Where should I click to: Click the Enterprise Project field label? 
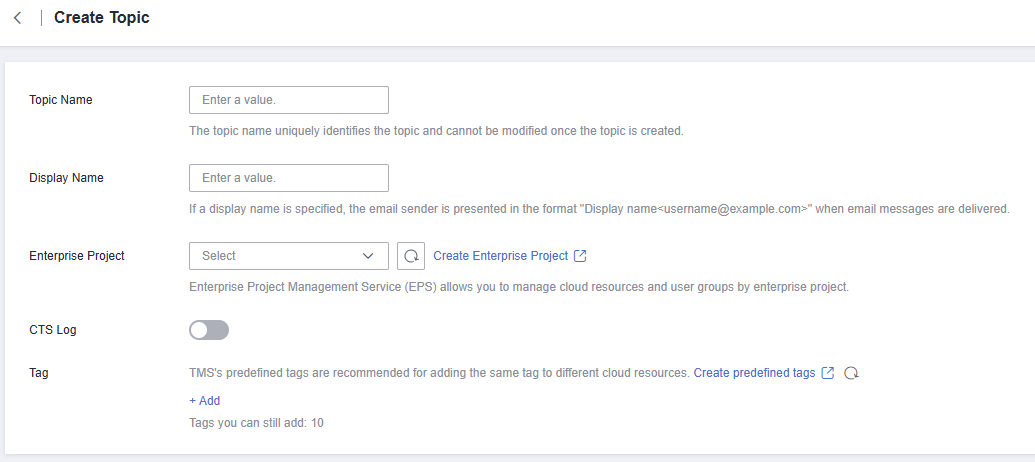(x=77, y=256)
